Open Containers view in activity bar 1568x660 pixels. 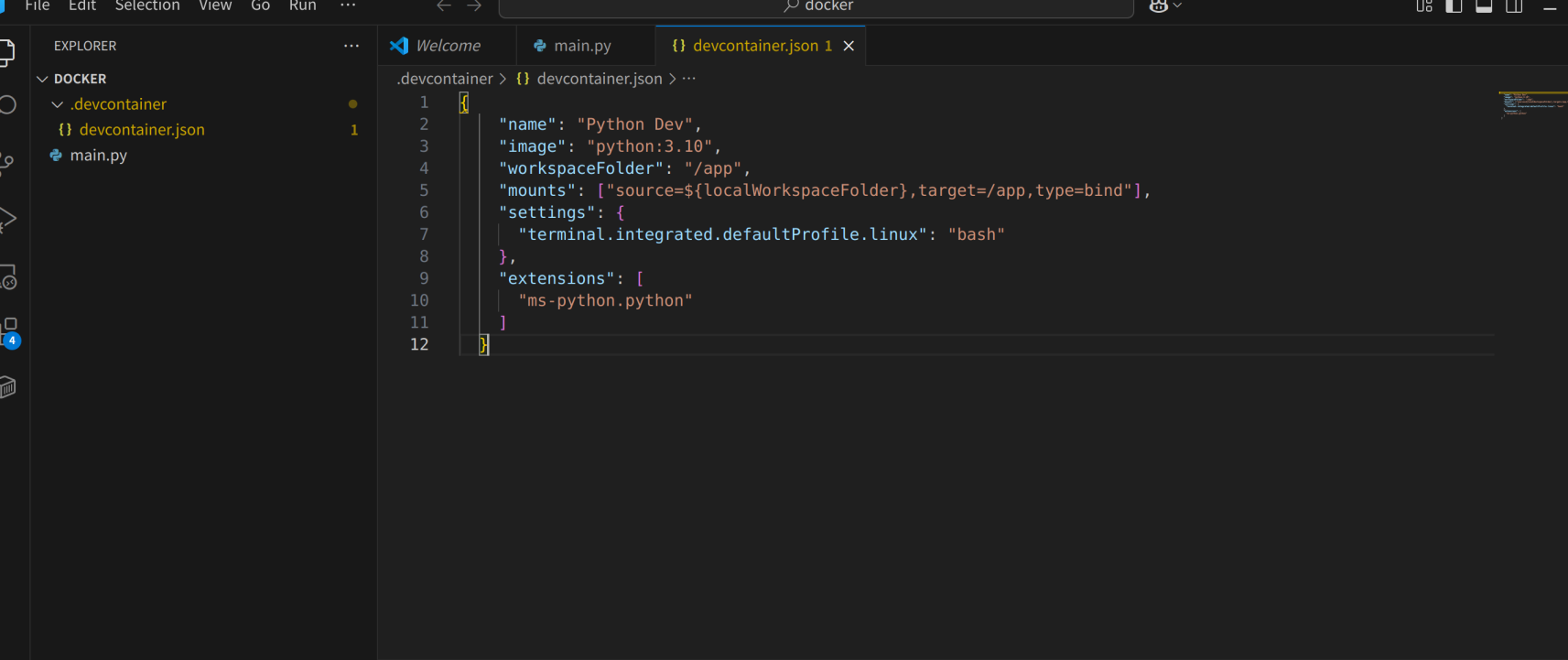point(7,387)
